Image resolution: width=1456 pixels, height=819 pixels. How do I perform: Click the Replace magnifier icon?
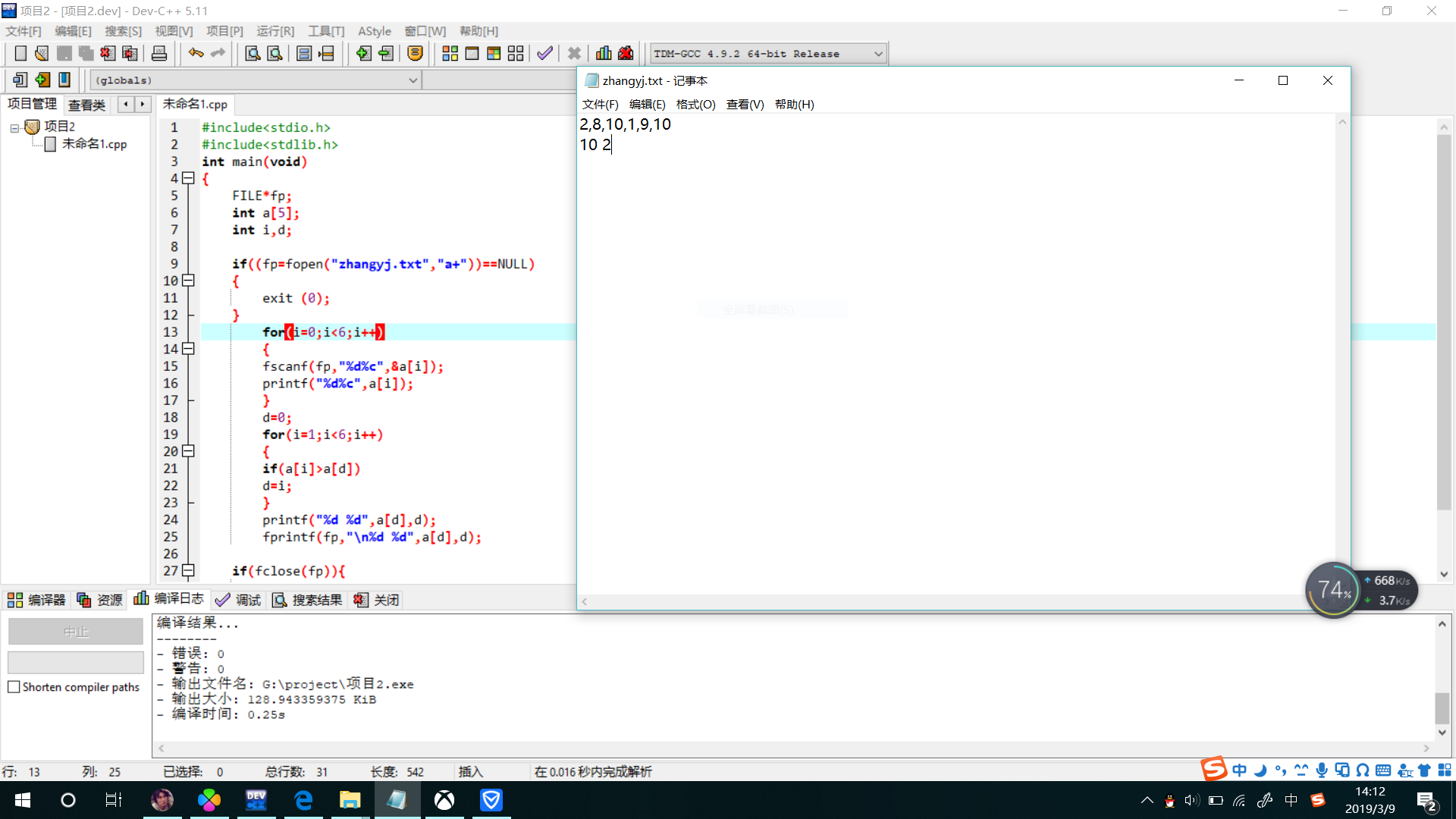click(x=275, y=53)
